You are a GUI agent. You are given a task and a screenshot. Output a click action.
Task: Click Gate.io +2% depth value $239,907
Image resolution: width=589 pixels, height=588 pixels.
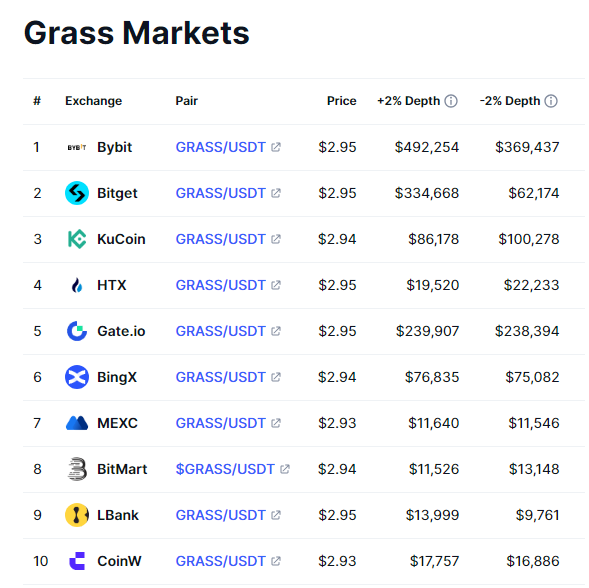point(427,331)
